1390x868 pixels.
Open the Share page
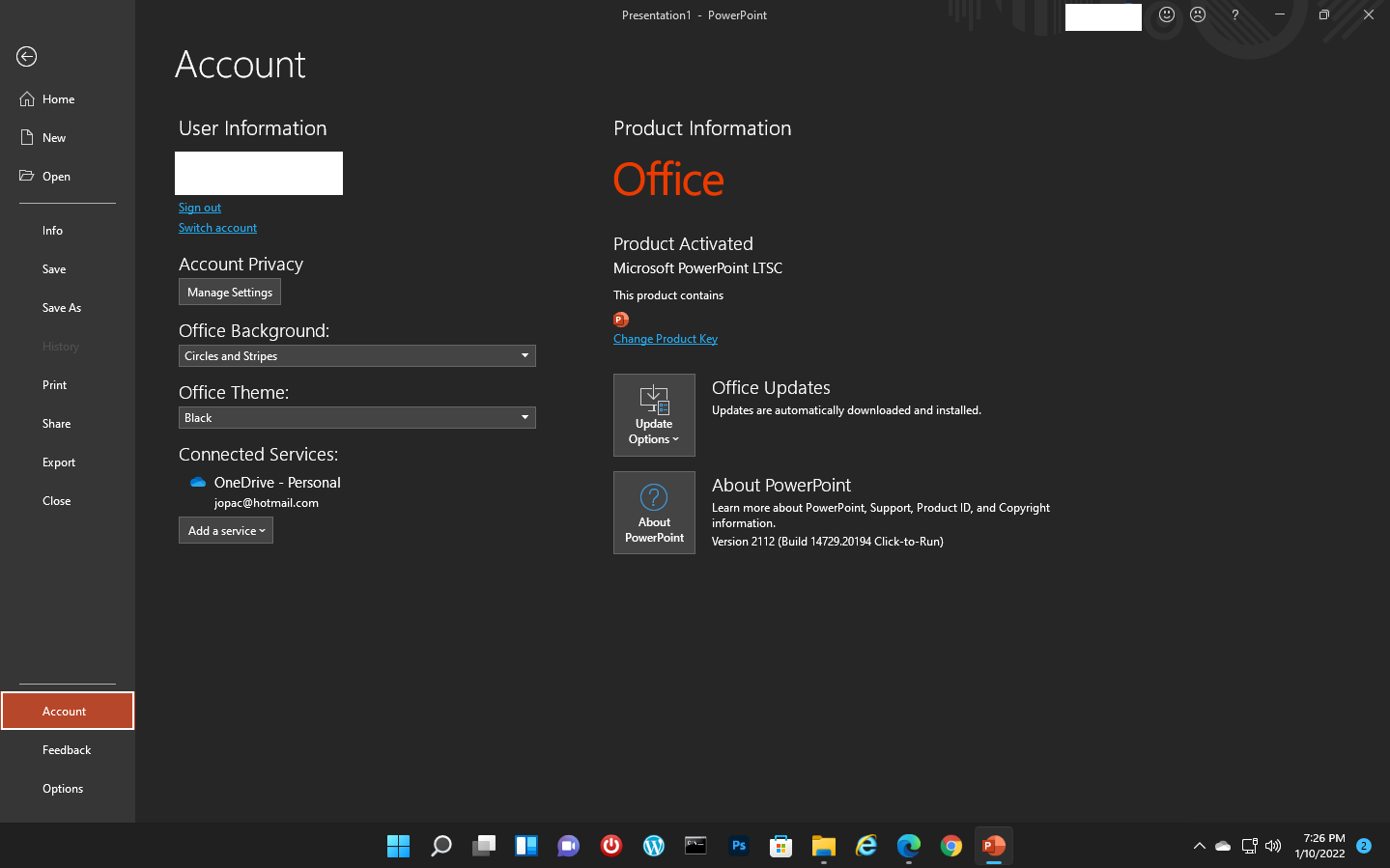coord(68,424)
